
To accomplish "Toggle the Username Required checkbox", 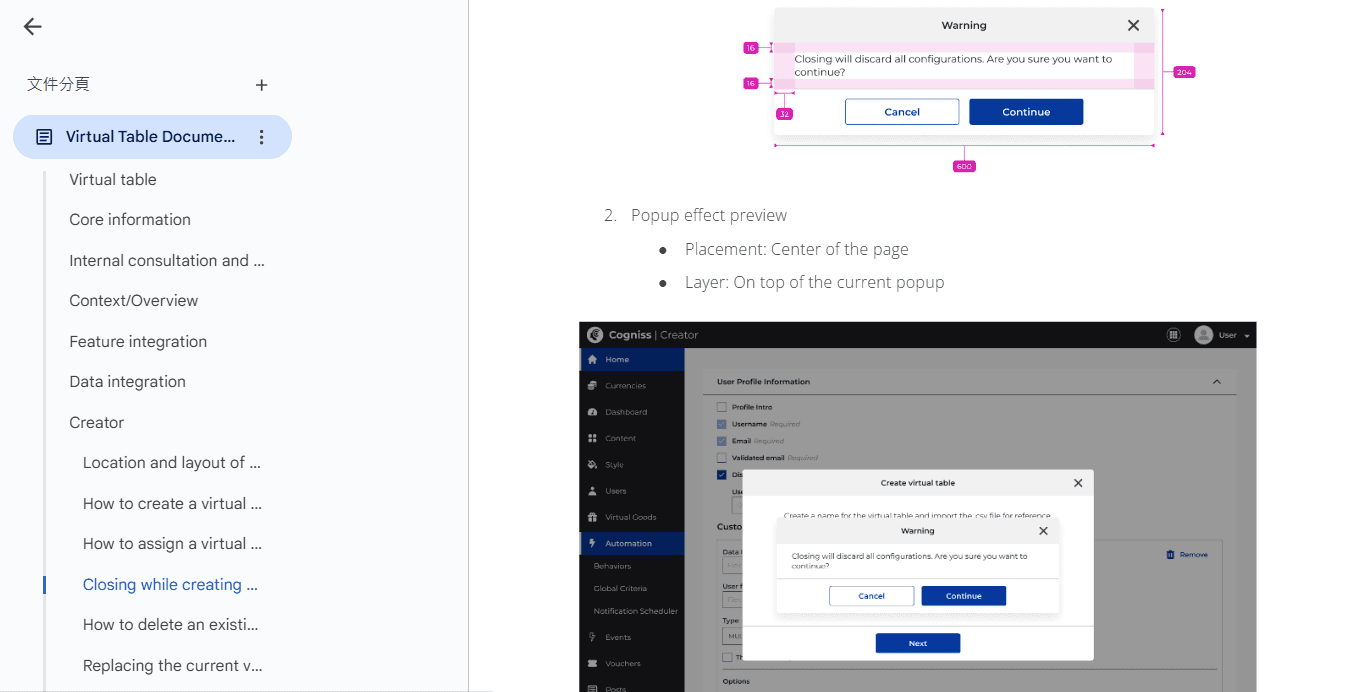I will click(722, 424).
